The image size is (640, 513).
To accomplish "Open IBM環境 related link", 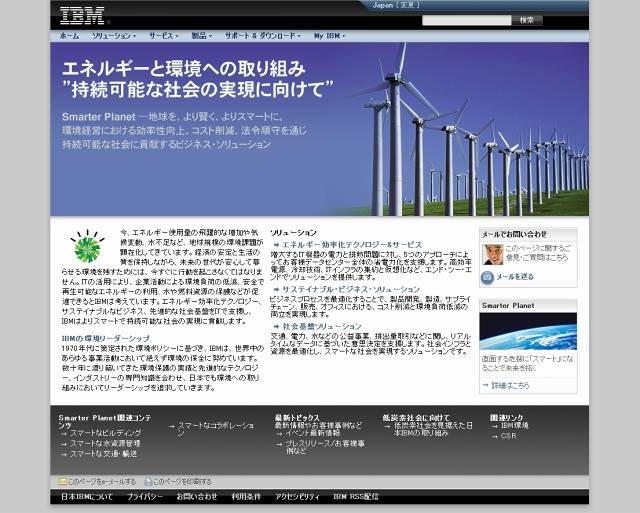I will (x=515, y=426).
